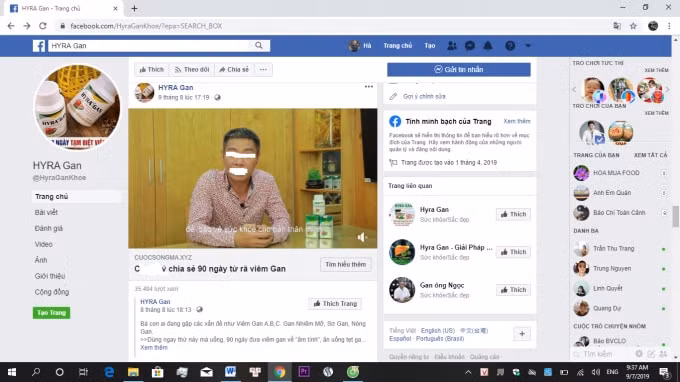Click the search magnifier in Facebook bar
Viewport: 680px width, 382px height.
259,46
